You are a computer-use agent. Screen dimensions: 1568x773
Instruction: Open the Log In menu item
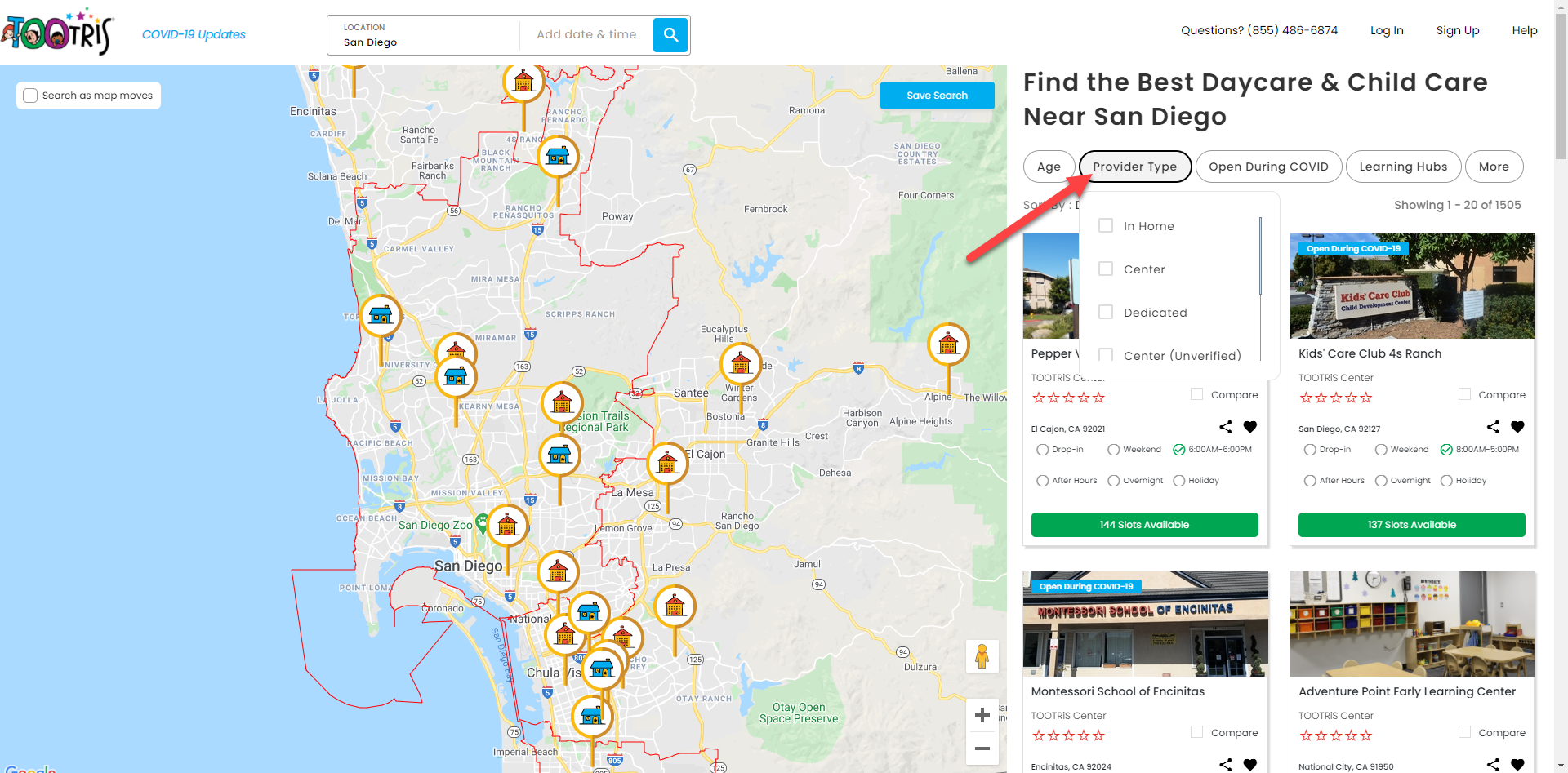(x=1387, y=30)
